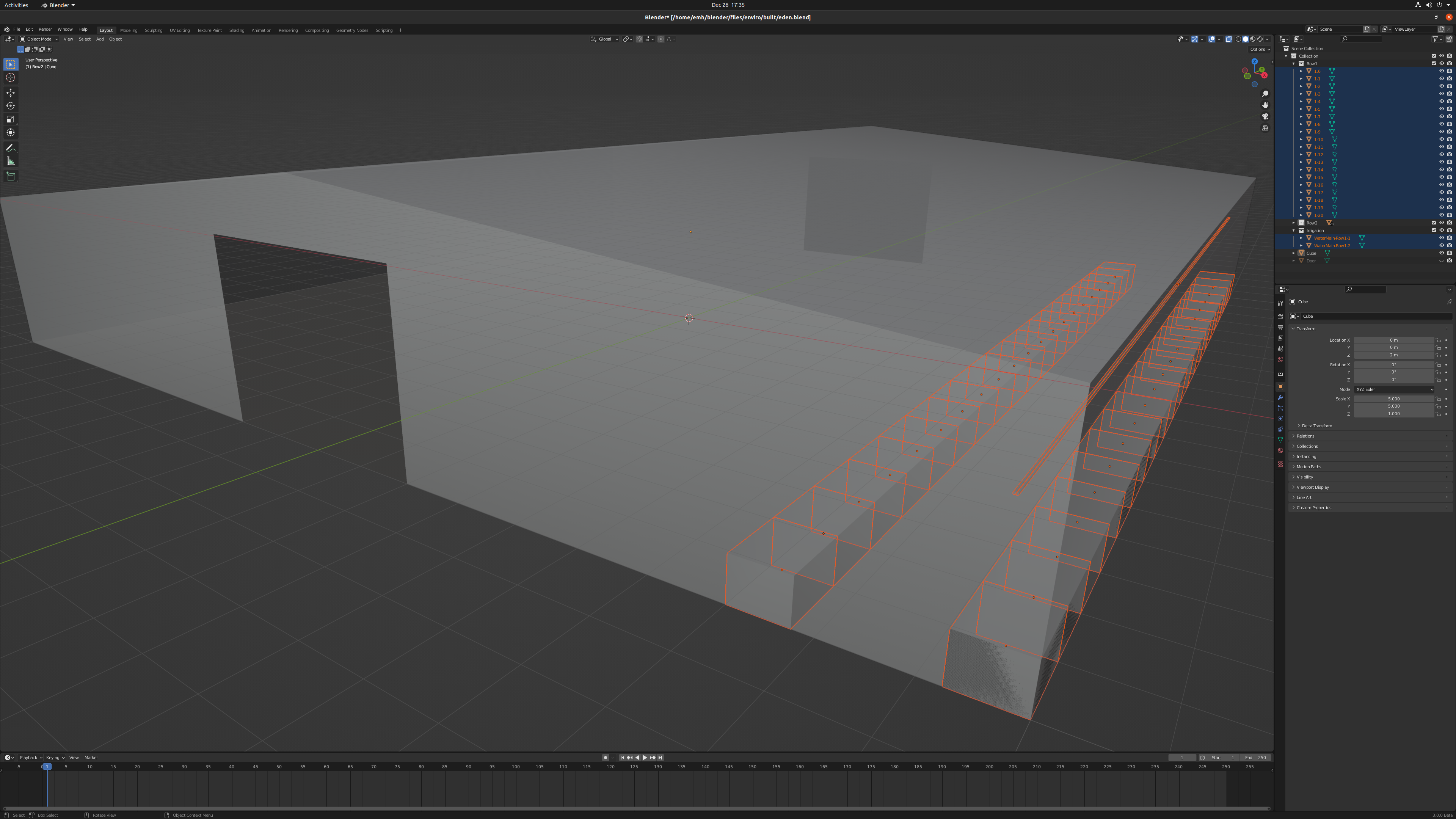
Task: Pick the Annotate pencil tool
Action: pyautogui.click(x=11, y=148)
